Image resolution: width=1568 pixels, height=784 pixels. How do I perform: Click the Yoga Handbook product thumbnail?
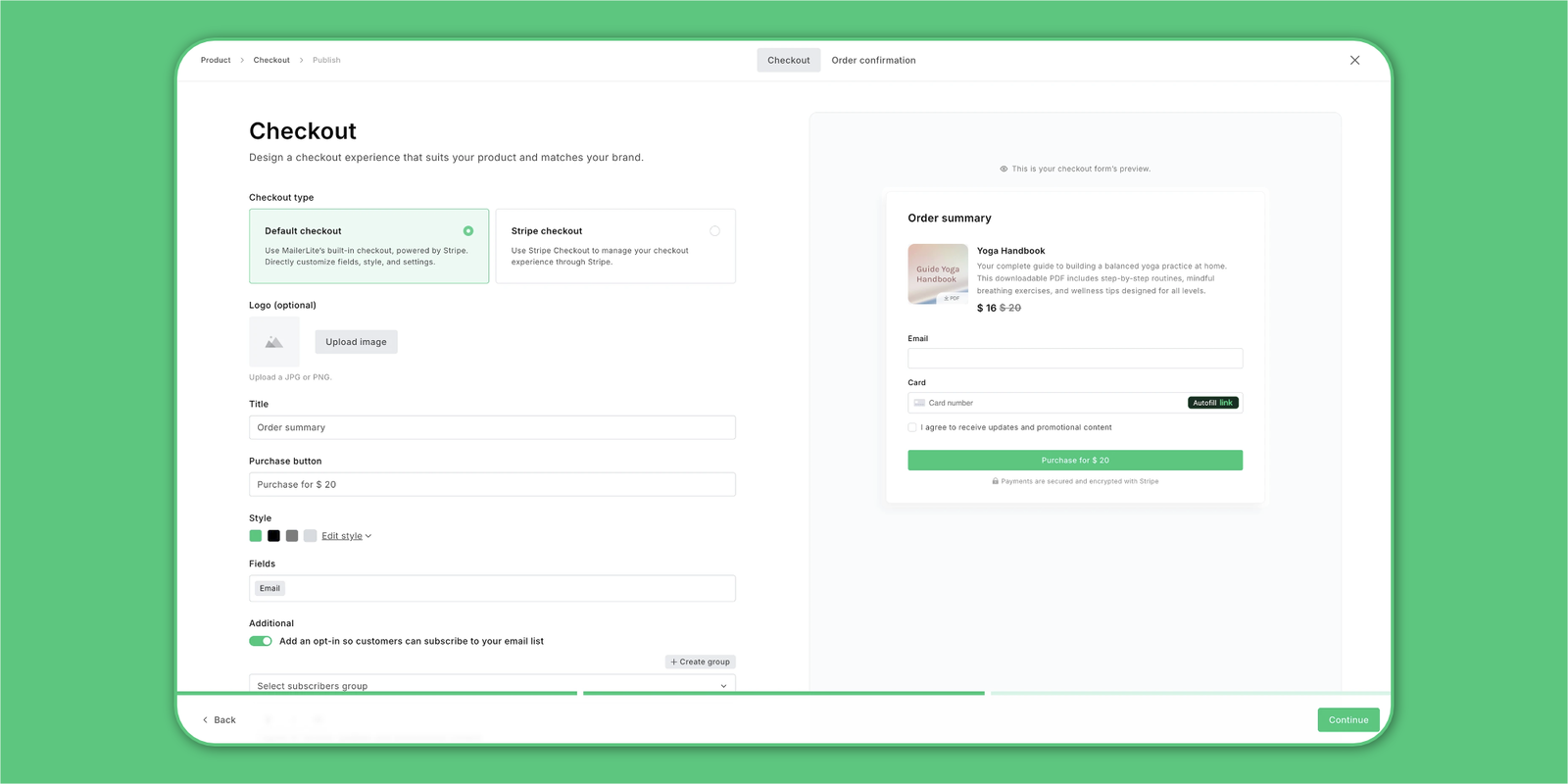tap(938, 274)
